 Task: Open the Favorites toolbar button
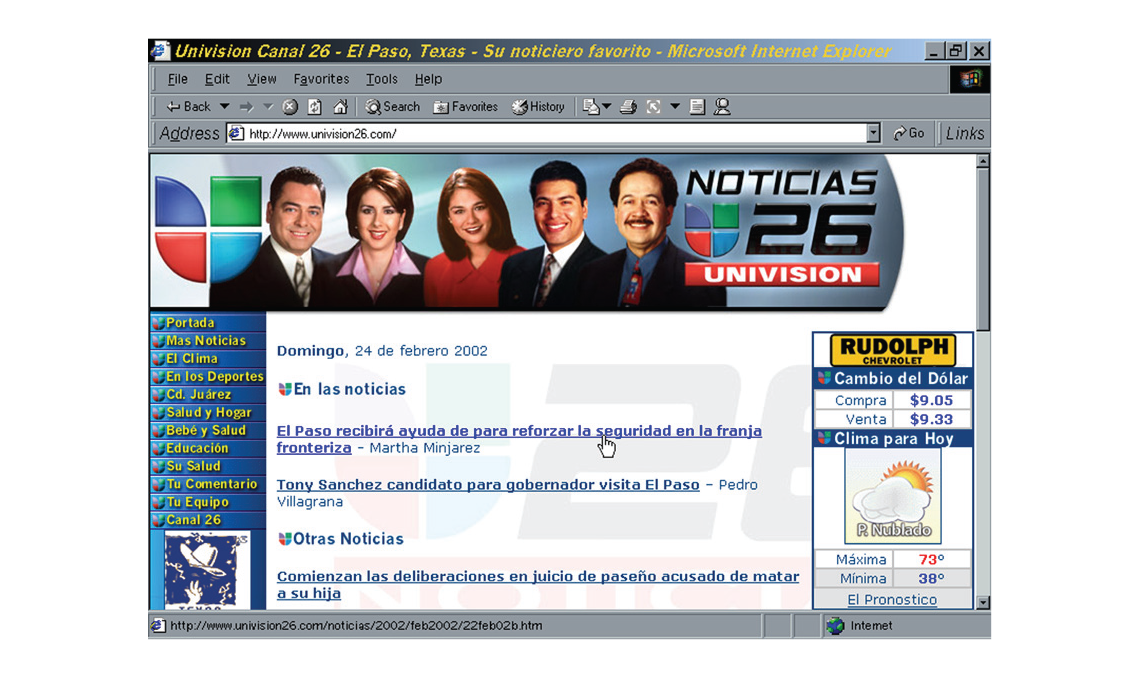pos(465,107)
